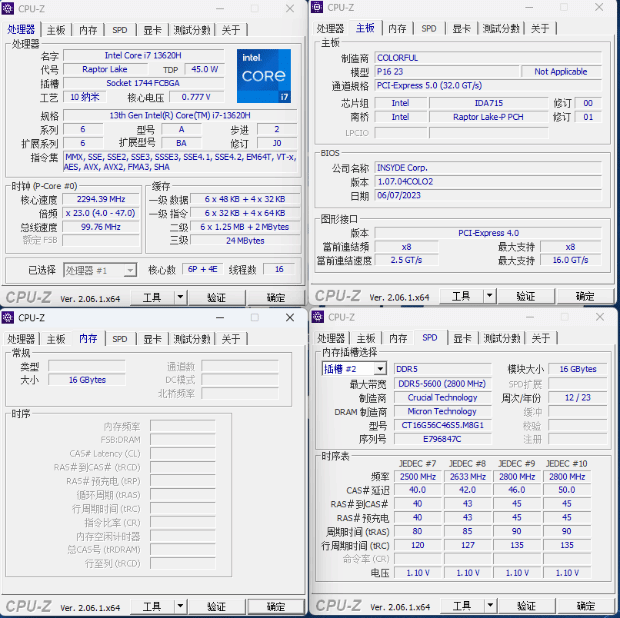This screenshot has height=618, width=620.
Task: Expand 工具 dropdown arrow in mainboard window
Action: point(490,295)
